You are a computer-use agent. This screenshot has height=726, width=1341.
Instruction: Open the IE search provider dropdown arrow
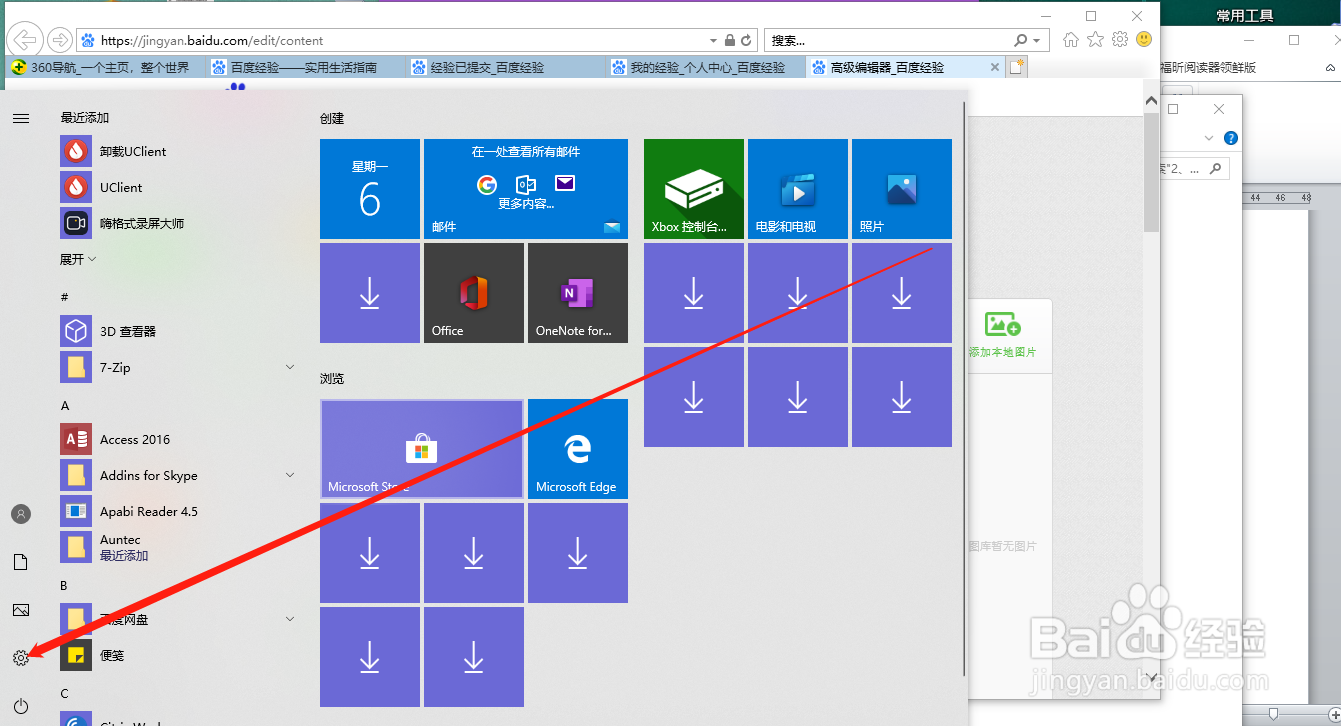pos(1036,41)
